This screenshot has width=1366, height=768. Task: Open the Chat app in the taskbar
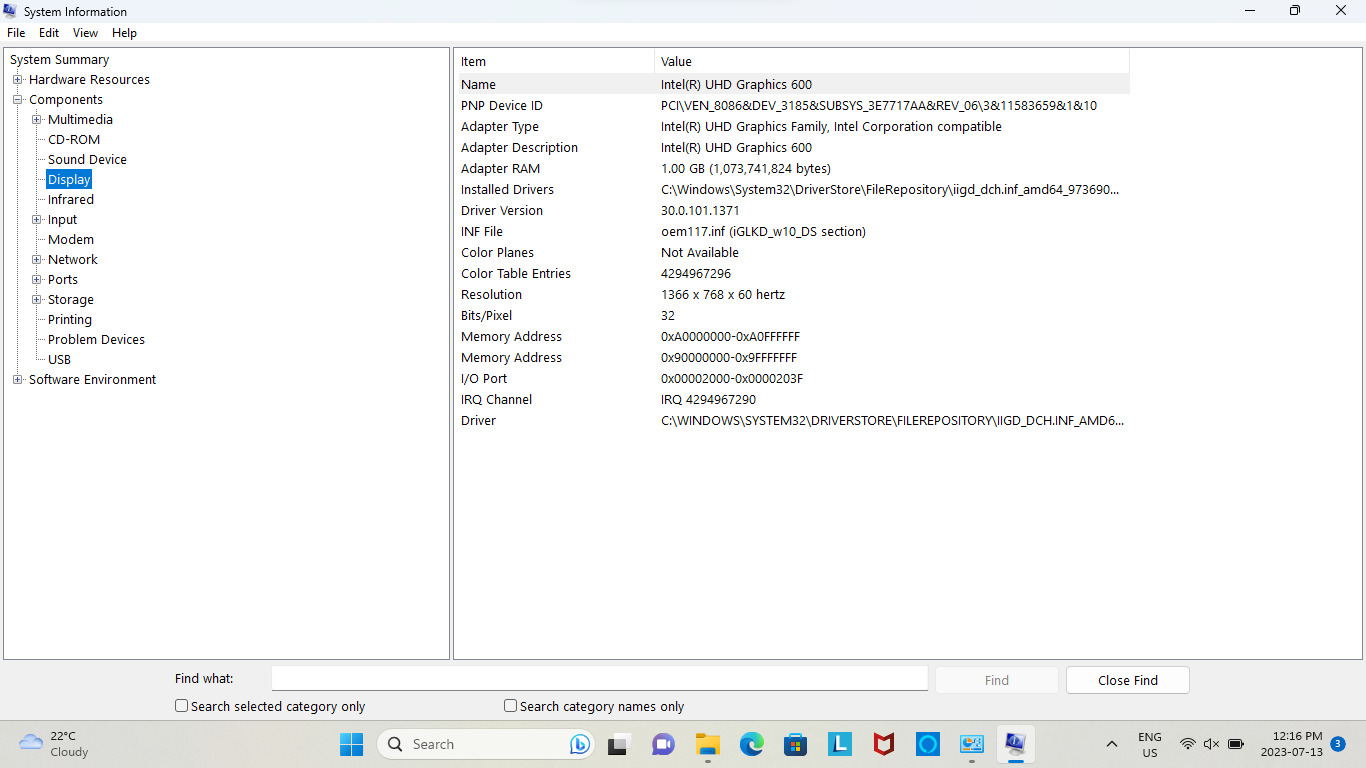click(x=663, y=744)
